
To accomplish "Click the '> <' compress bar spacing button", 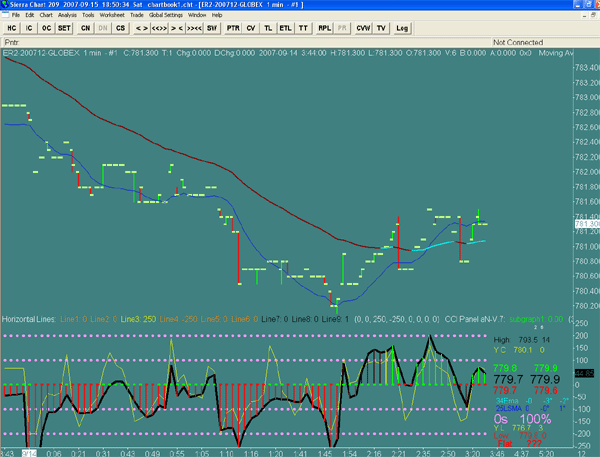I will pos(177,28).
